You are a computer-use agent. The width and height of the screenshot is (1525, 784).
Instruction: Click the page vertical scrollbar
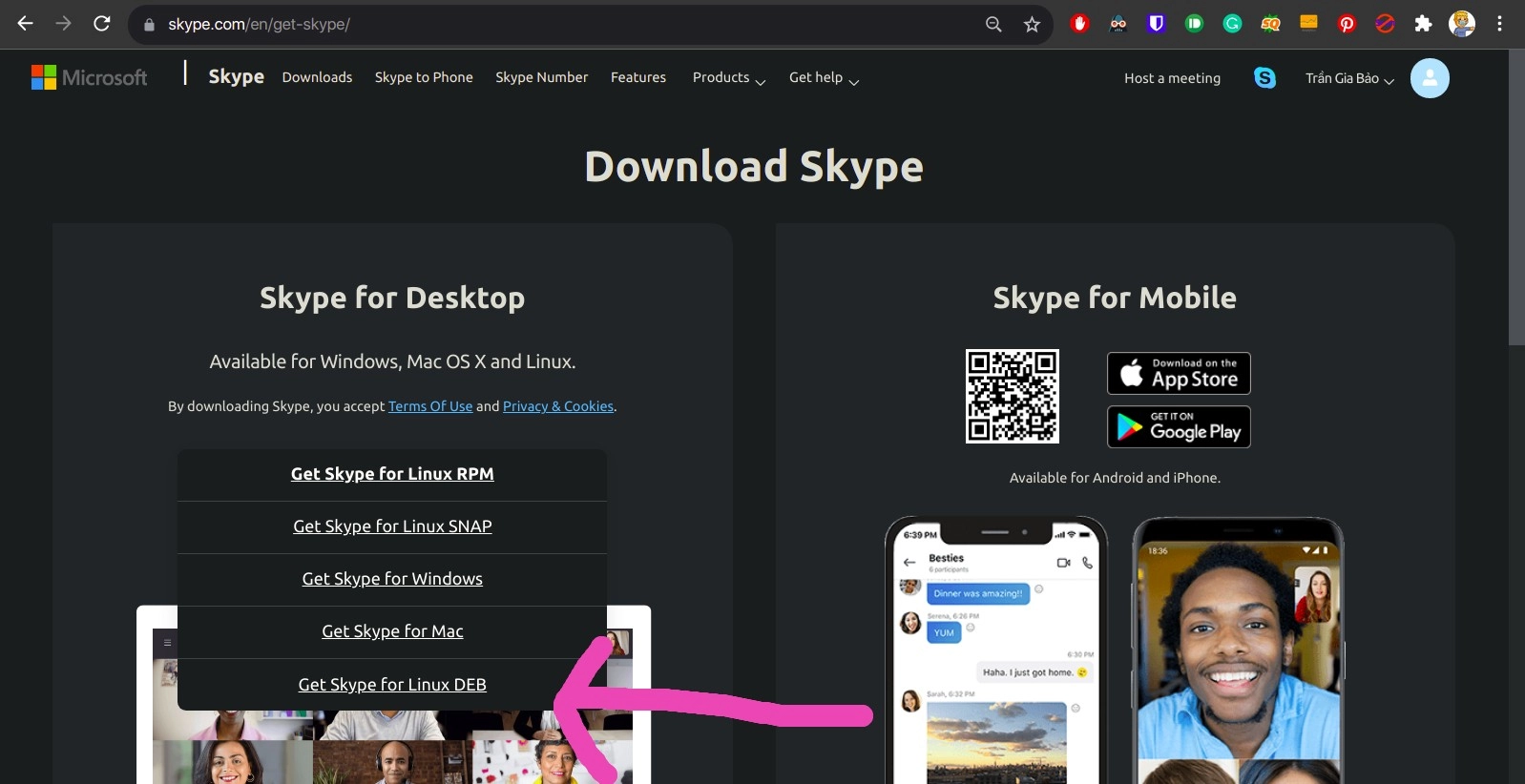click(x=1516, y=197)
